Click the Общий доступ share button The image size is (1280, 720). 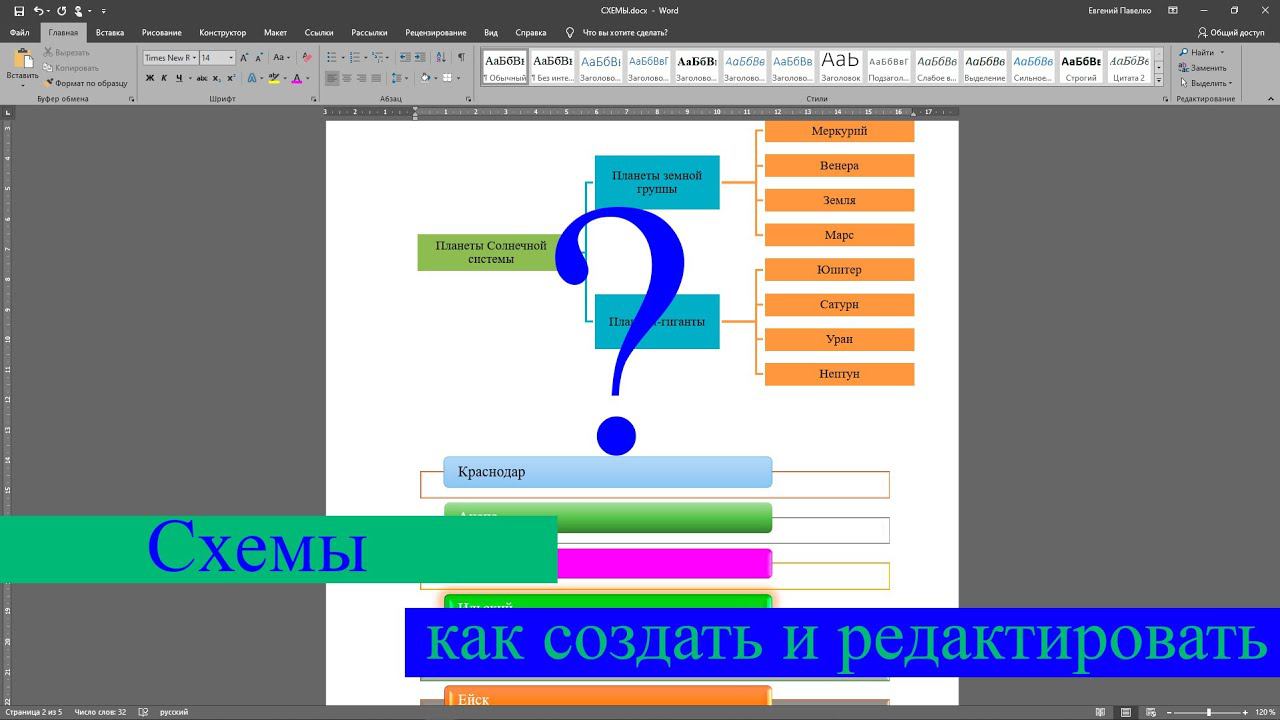pos(1231,33)
